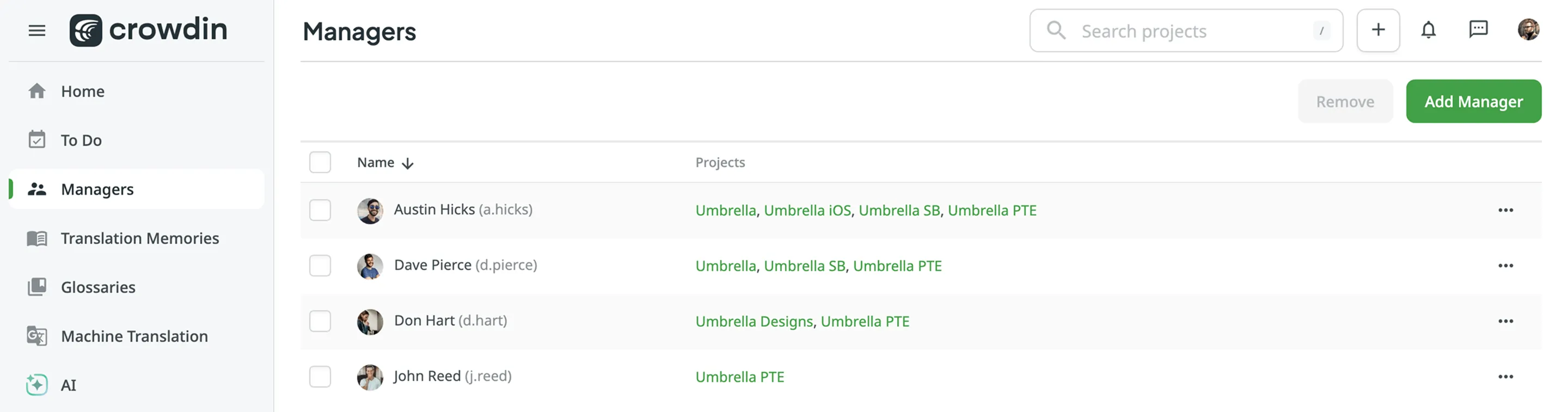Toggle the select-all managers checkbox
The height and width of the screenshot is (412, 1568).
coord(320,163)
